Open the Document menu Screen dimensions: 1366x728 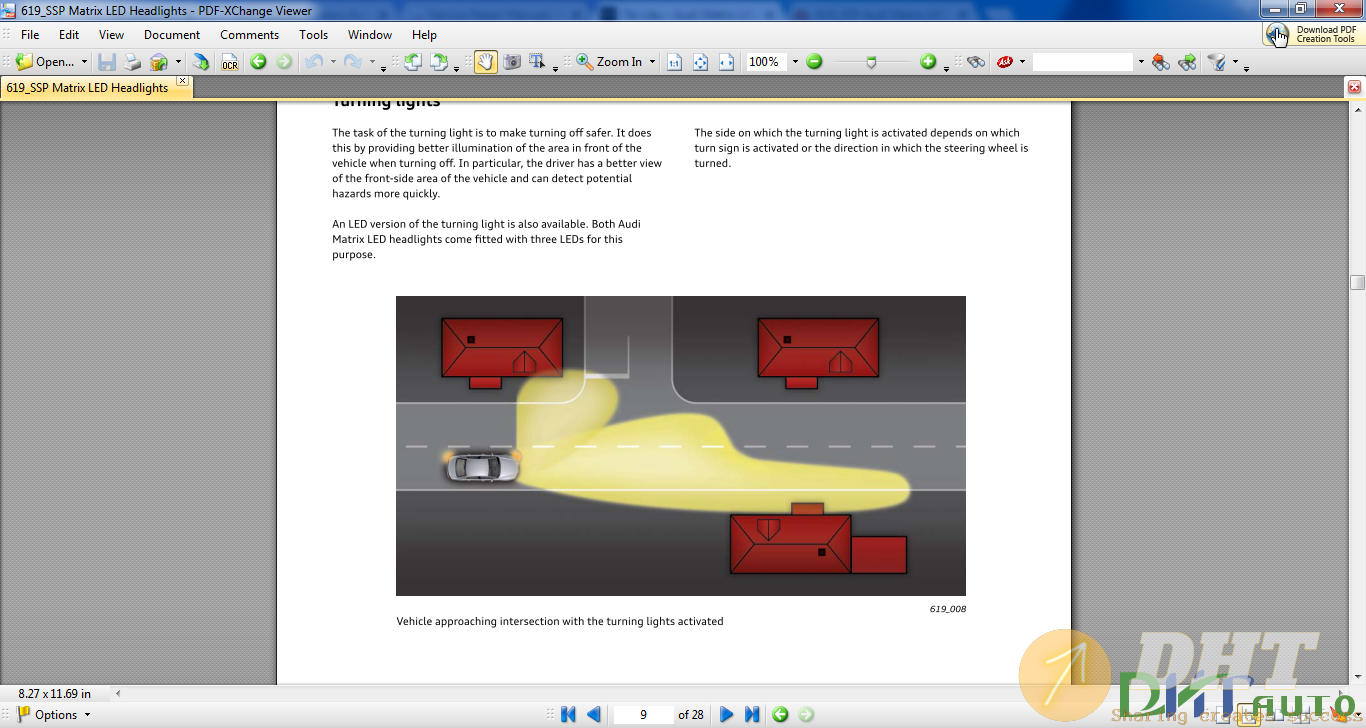(172, 34)
